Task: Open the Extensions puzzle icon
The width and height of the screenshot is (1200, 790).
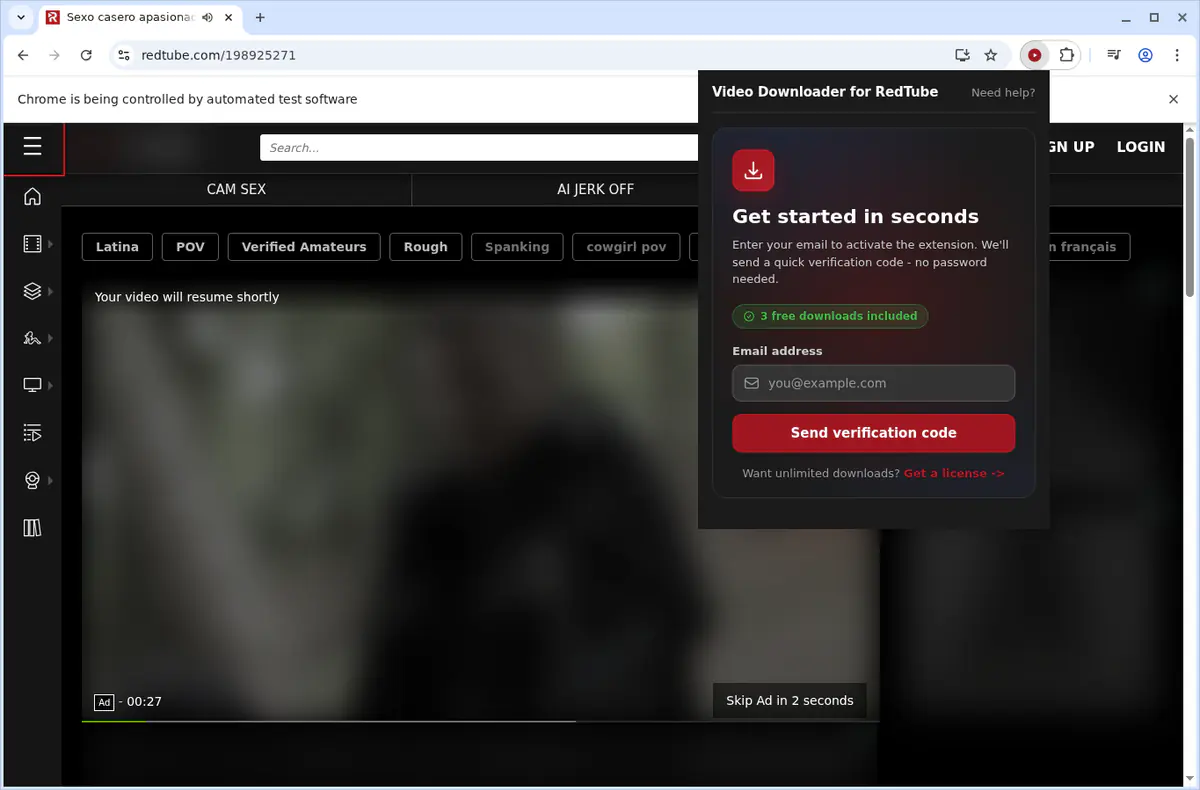Action: (1067, 56)
